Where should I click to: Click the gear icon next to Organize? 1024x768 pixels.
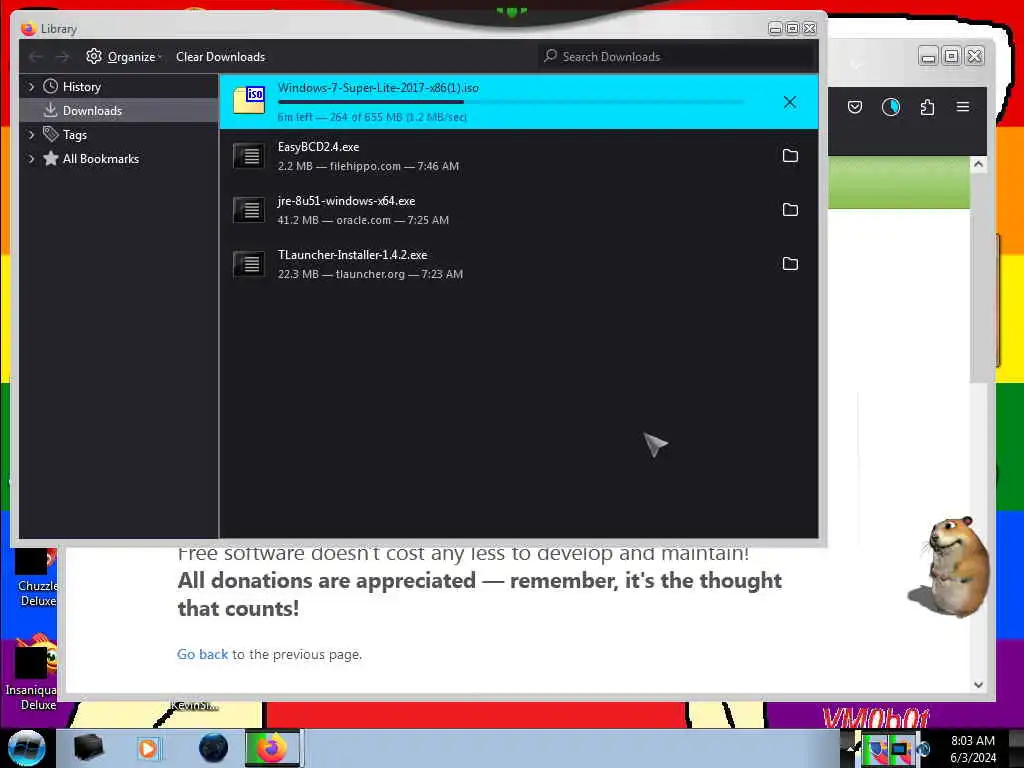tap(94, 56)
